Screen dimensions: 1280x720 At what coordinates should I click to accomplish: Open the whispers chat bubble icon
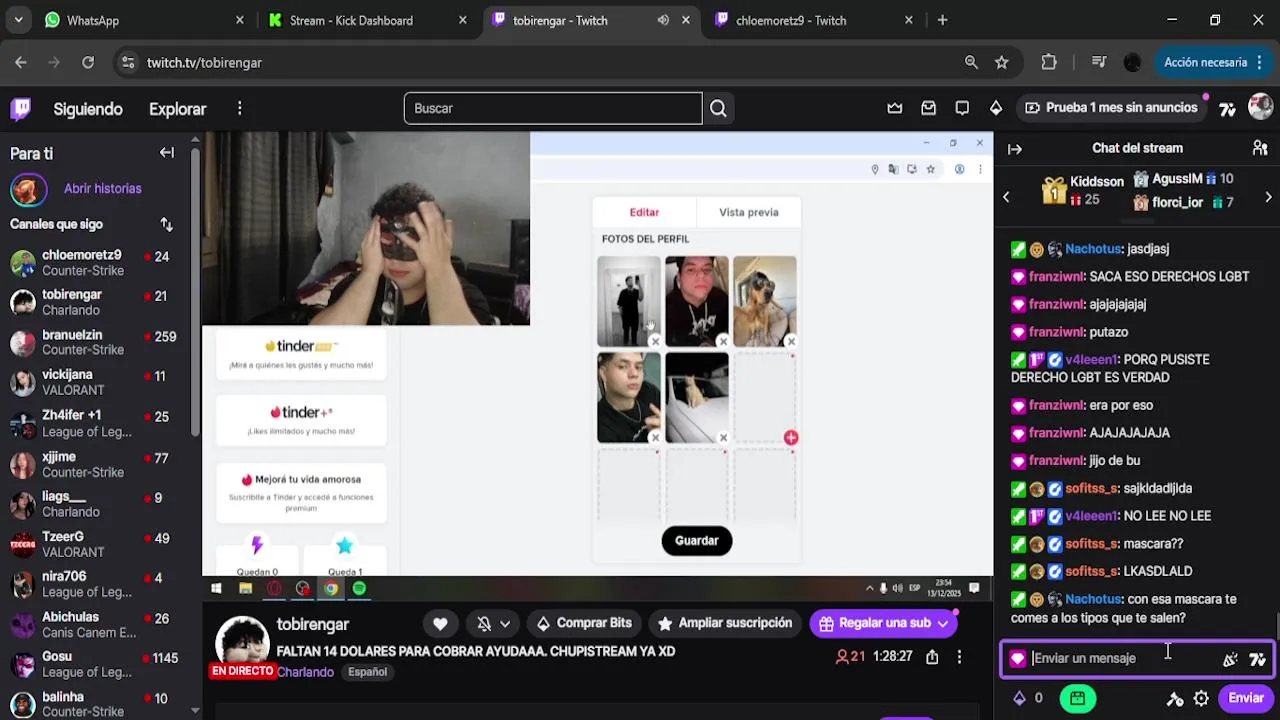coord(962,108)
